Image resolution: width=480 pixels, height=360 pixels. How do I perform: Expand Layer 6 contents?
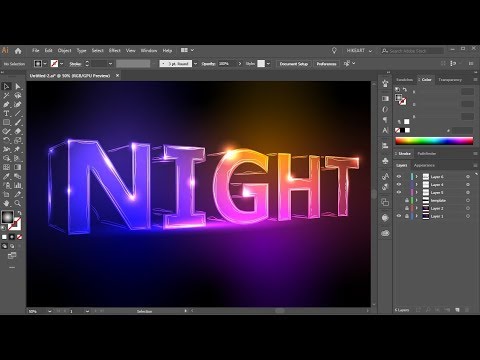[x=417, y=176]
